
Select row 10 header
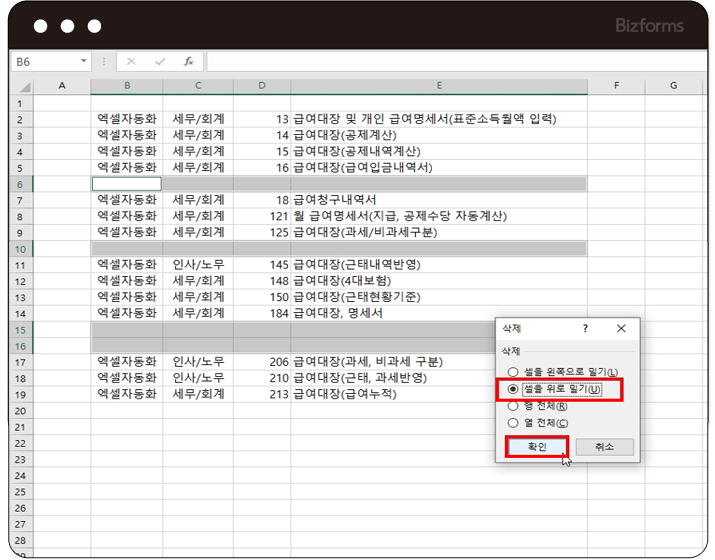pyautogui.click(x=20, y=248)
